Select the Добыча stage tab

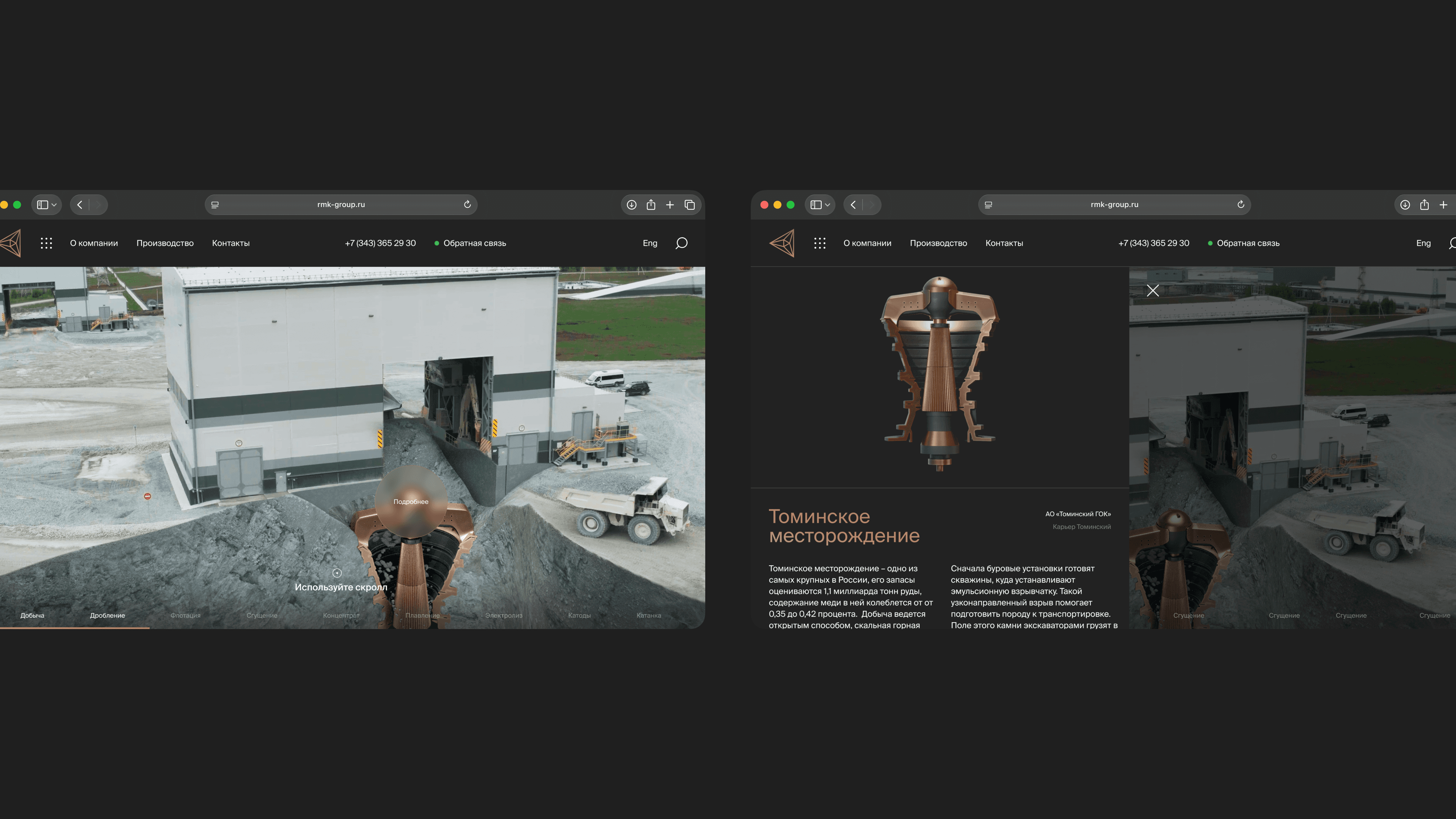tap(32, 615)
